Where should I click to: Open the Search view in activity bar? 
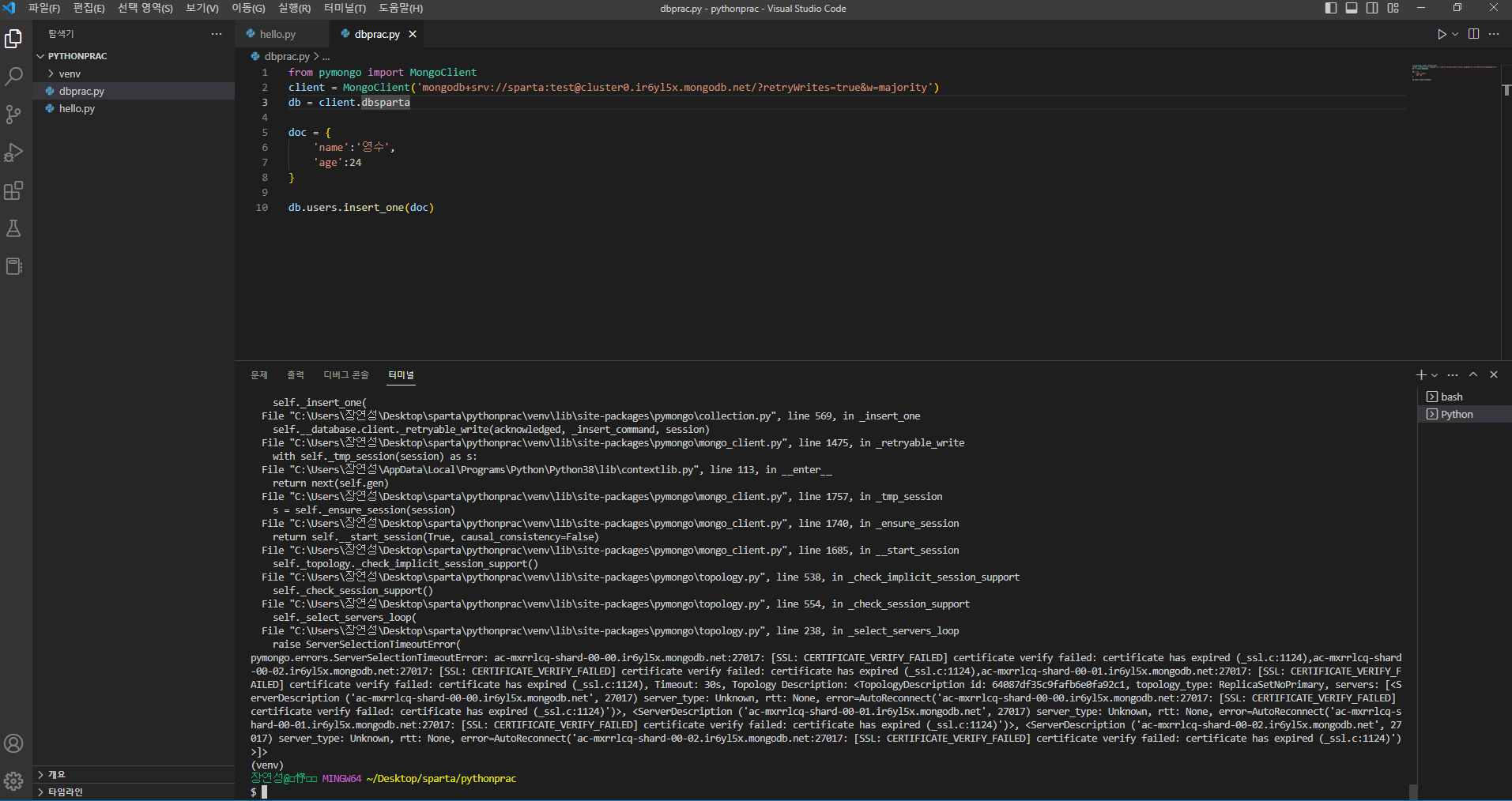(x=14, y=76)
